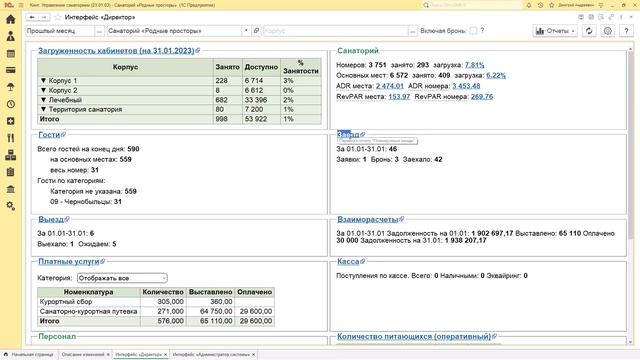Refresh the dashboard with circular arrows button

pos(589,31)
